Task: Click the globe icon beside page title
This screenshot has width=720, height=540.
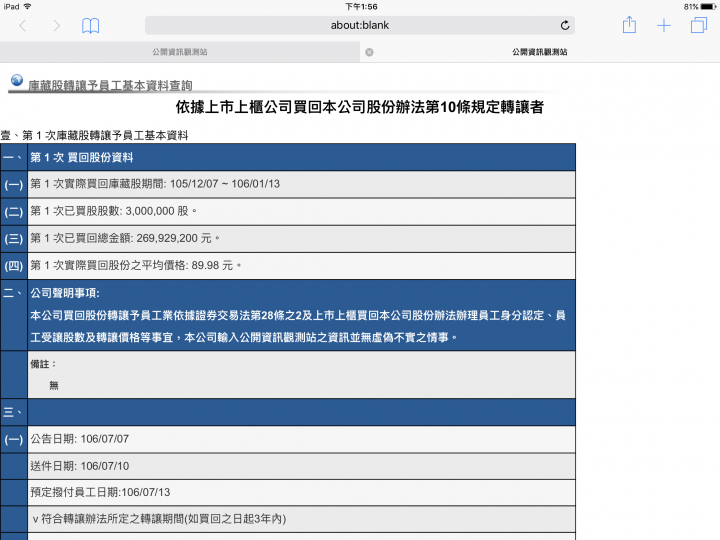Action: 17,80
